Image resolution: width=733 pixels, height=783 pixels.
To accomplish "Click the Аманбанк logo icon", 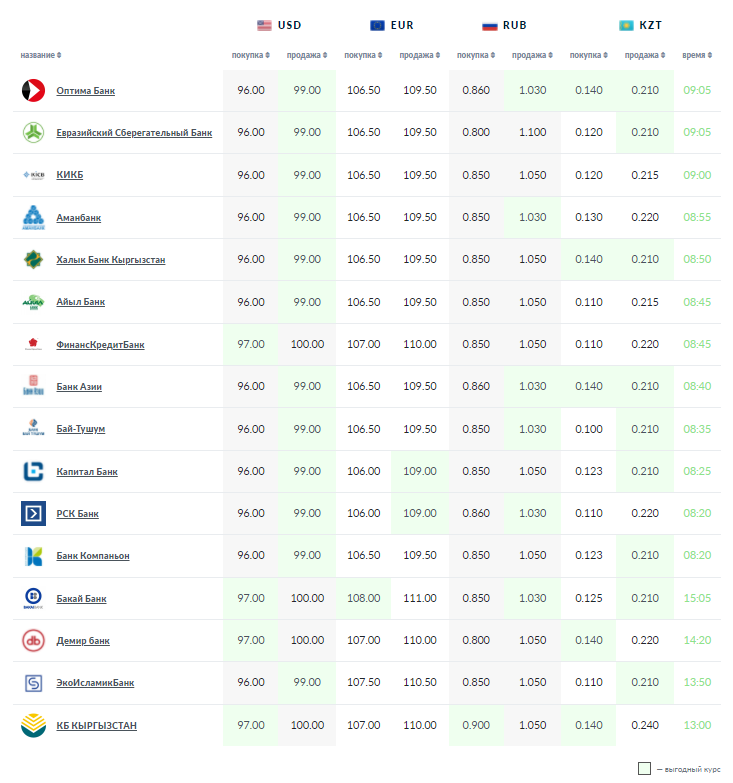I will pyautogui.click(x=33, y=217).
